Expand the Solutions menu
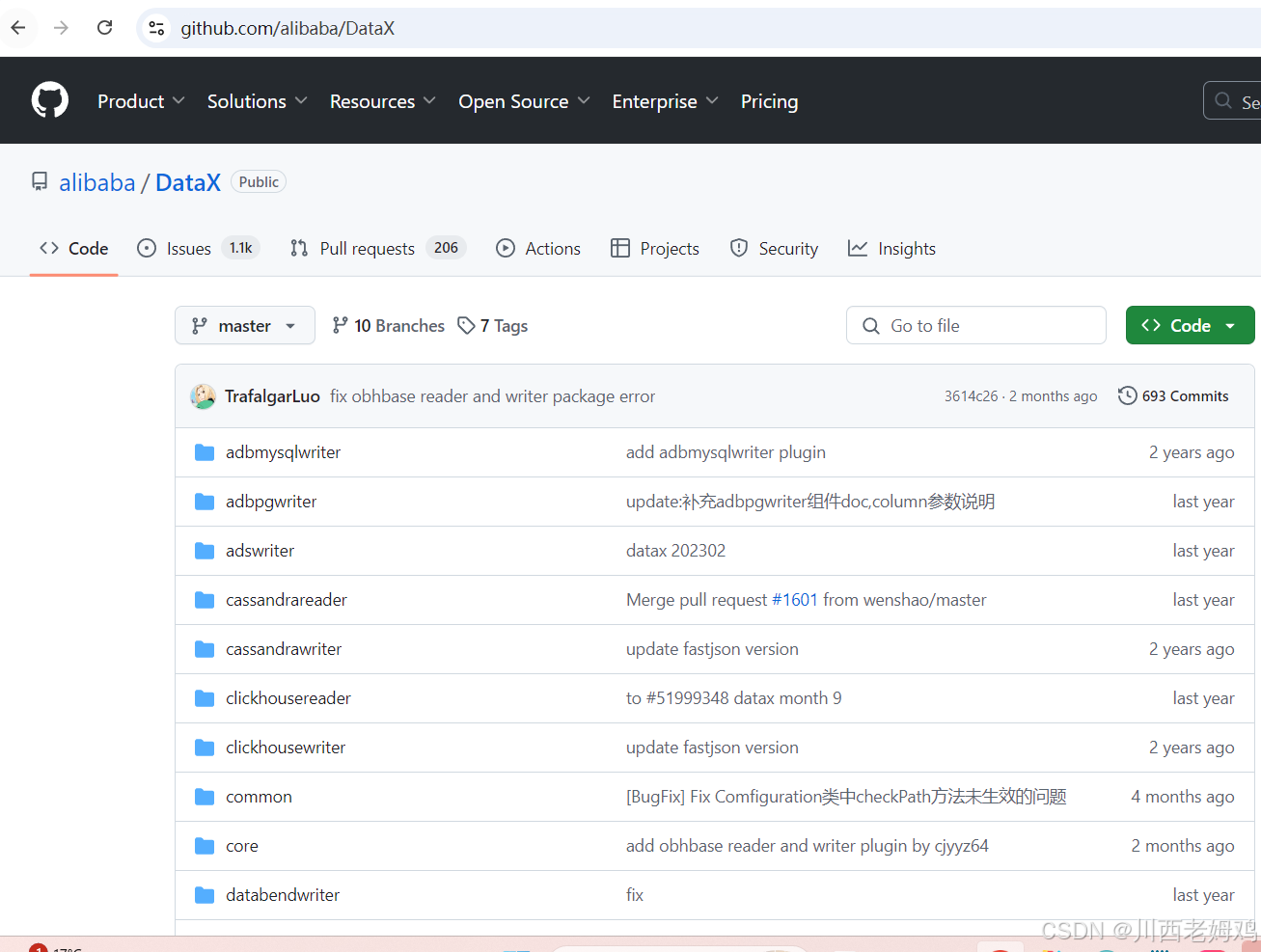Screen dimensions: 1261x952 click(x=258, y=101)
